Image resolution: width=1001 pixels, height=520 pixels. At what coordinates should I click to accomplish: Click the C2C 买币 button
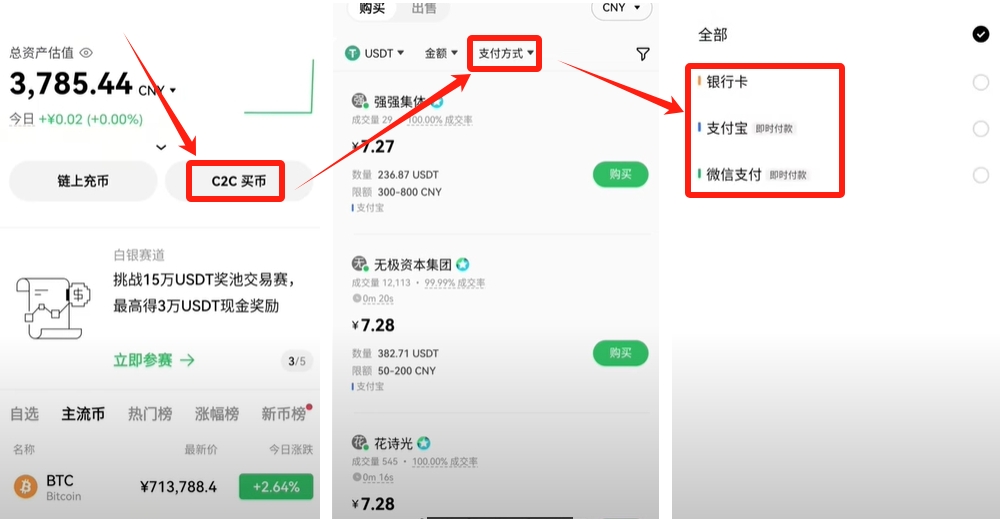click(x=238, y=181)
